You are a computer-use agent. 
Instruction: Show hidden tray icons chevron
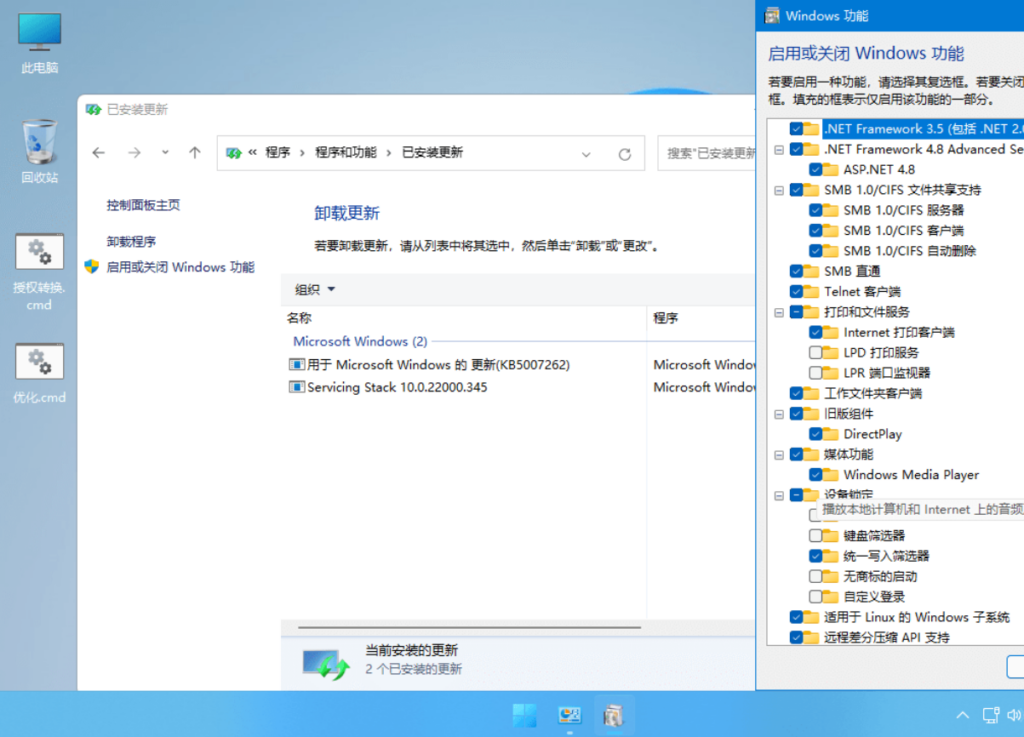[x=963, y=715]
